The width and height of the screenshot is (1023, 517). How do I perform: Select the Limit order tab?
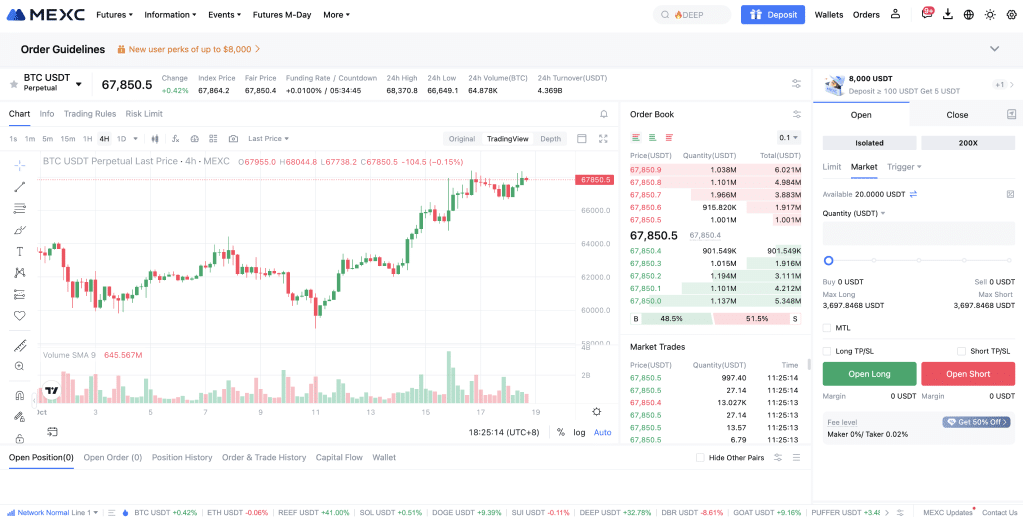pos(831,167)
